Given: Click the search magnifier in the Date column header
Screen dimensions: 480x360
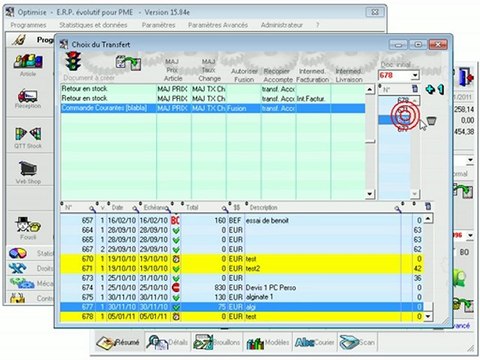Looking at the screenshot, I should pos(135,208).
